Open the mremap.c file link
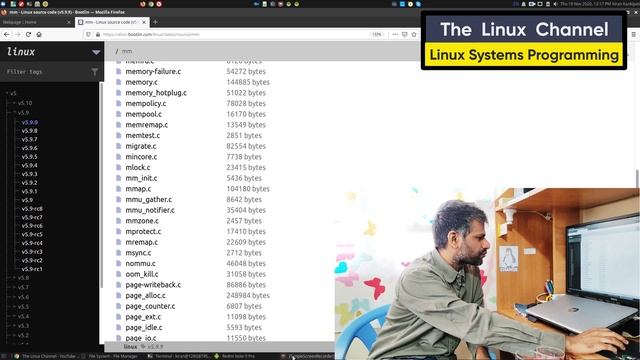The height and width of the screenshot is (360, 640). [141, 242]
